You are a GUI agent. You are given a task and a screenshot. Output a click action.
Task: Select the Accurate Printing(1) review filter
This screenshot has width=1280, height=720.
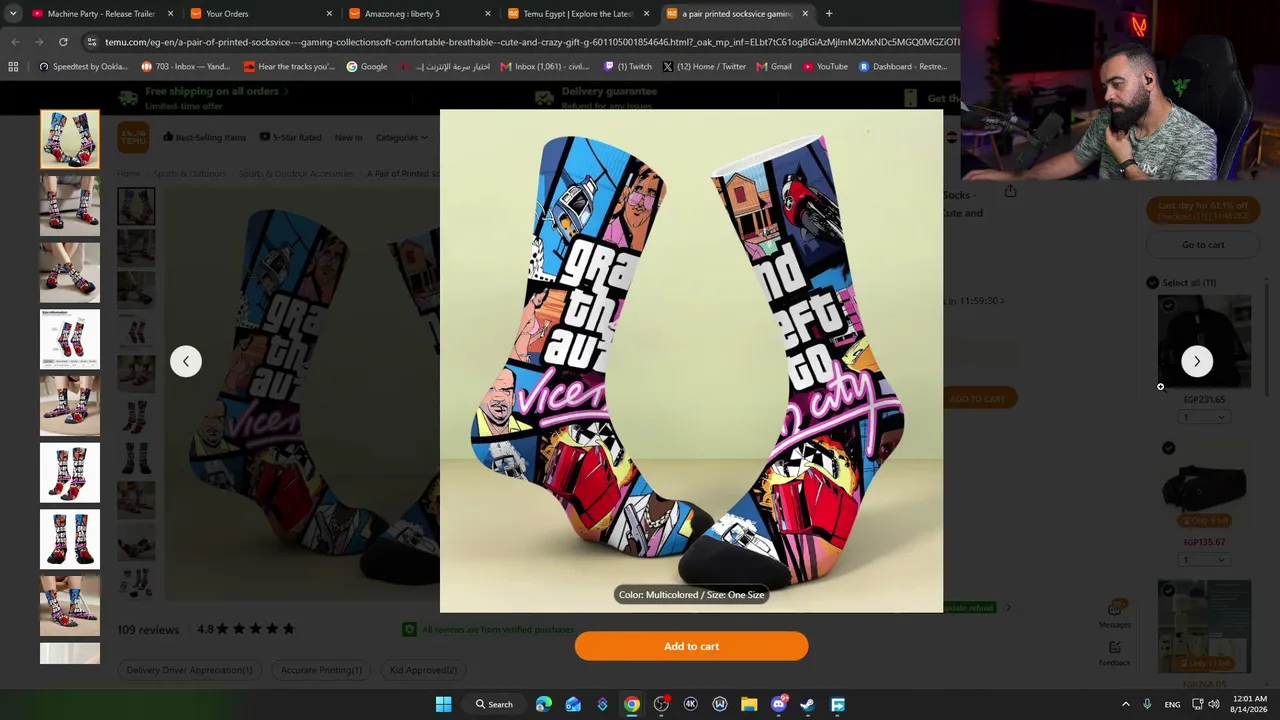pyautogui.click(x=321, y=670)
